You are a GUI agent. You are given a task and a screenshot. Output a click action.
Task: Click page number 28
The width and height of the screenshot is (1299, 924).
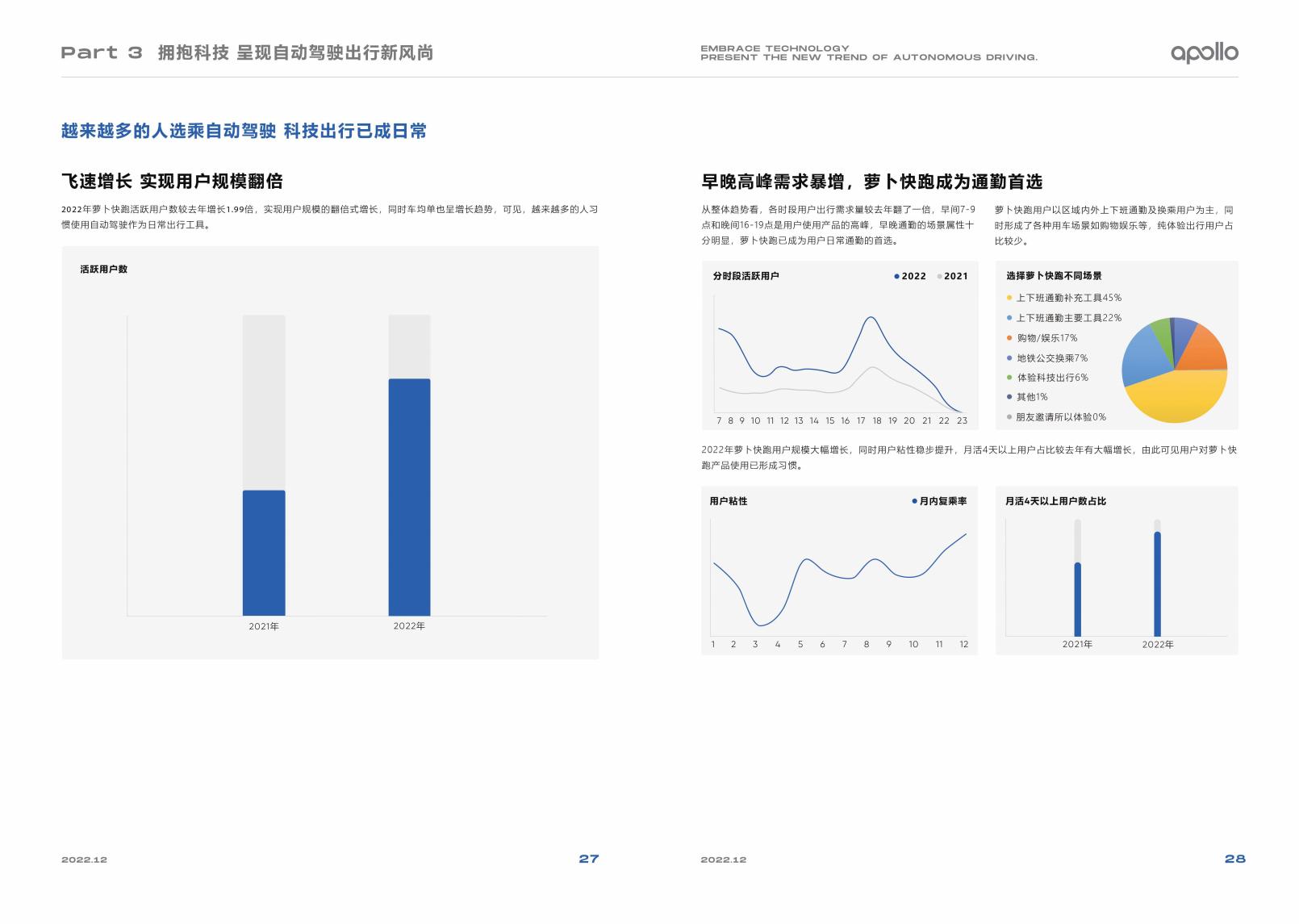(1235, 859)
